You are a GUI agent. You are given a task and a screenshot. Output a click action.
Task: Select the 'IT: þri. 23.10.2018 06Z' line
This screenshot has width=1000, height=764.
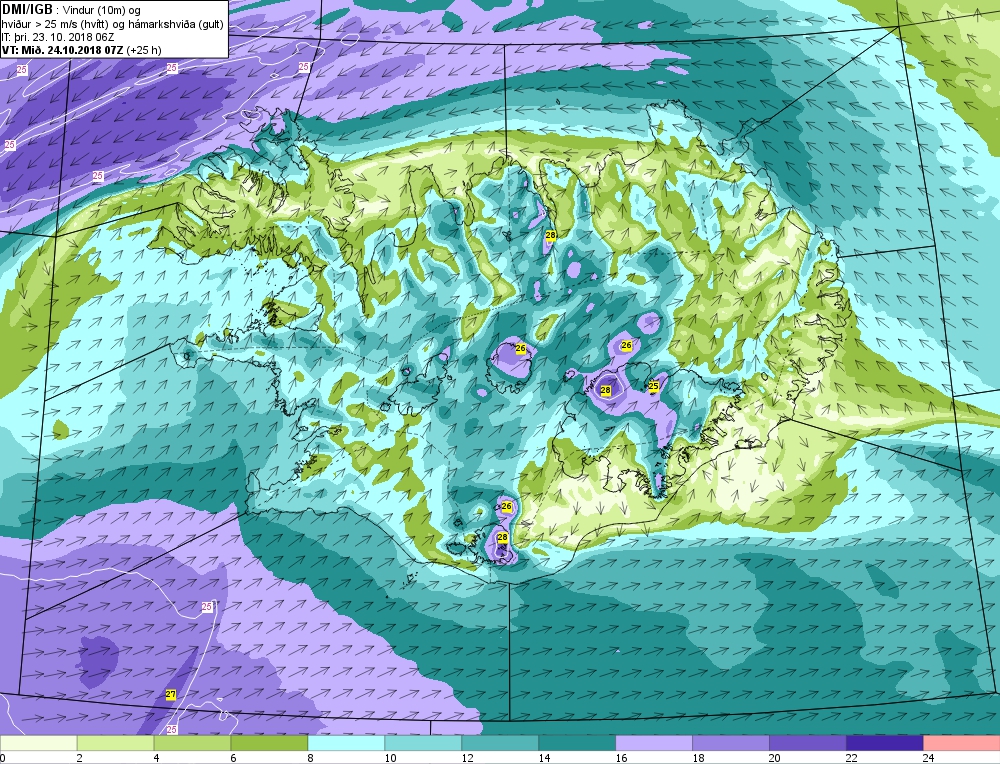pyautogui.click(x=58, y=37)
